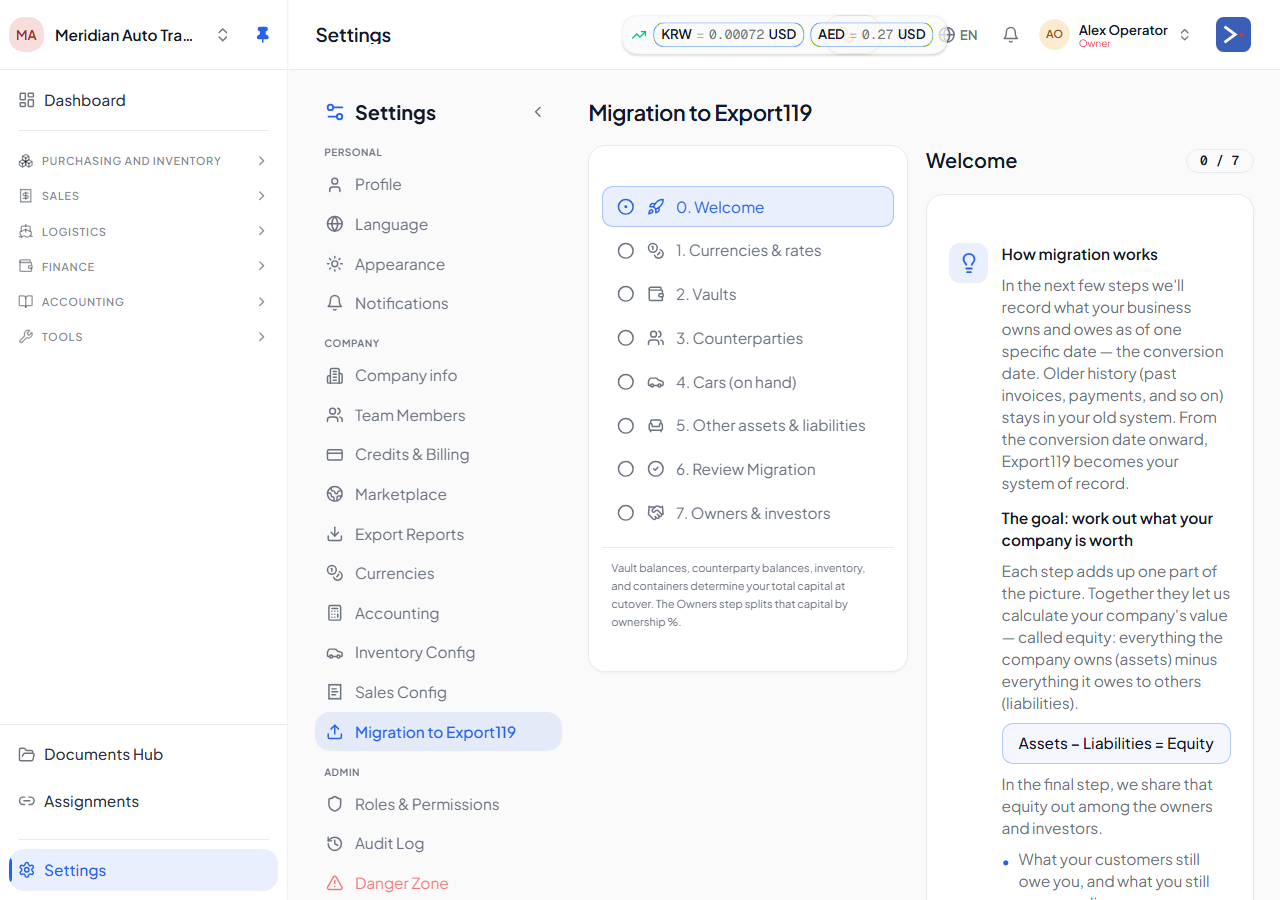This screenshot has height=900, width=1280.
Task: Click the Danger Zone warning triangle icon
Action: (335, 883)
